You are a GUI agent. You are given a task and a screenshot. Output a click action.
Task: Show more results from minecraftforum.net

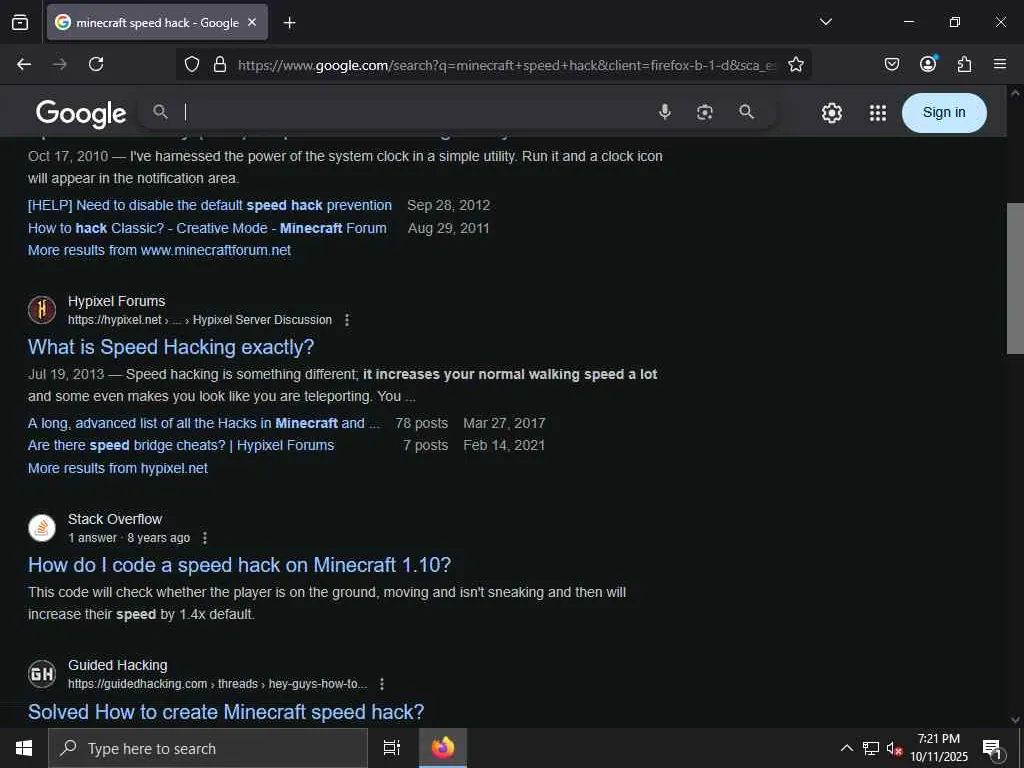(x=159, y=250)
